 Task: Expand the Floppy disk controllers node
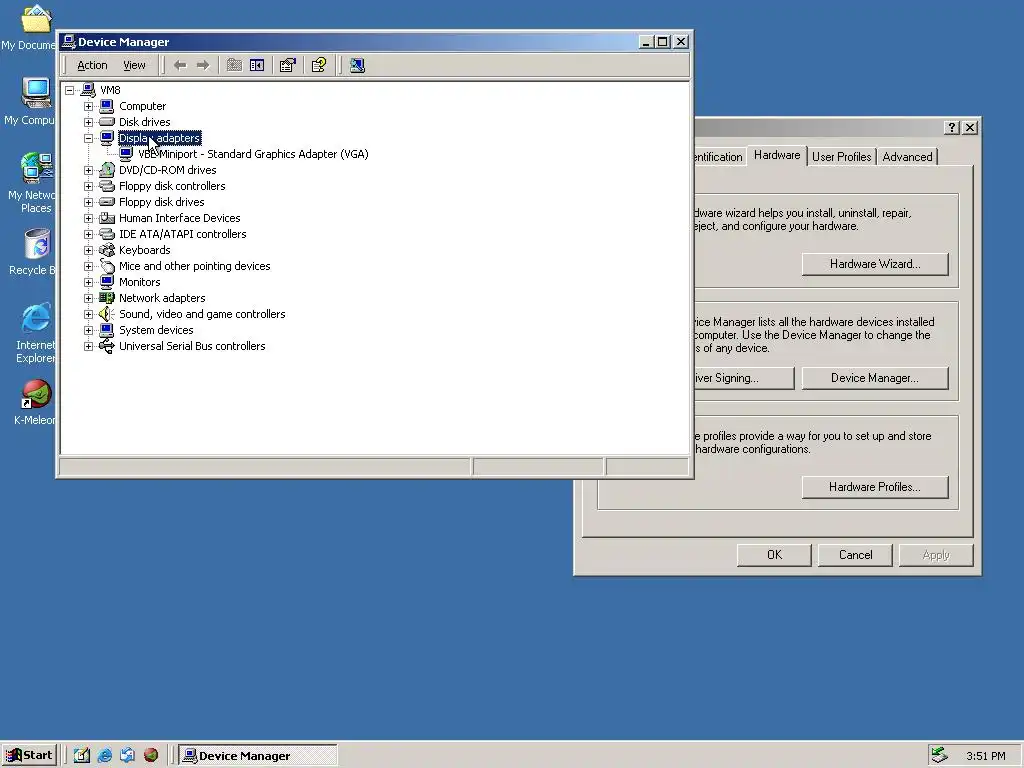(x=88, y=186)
